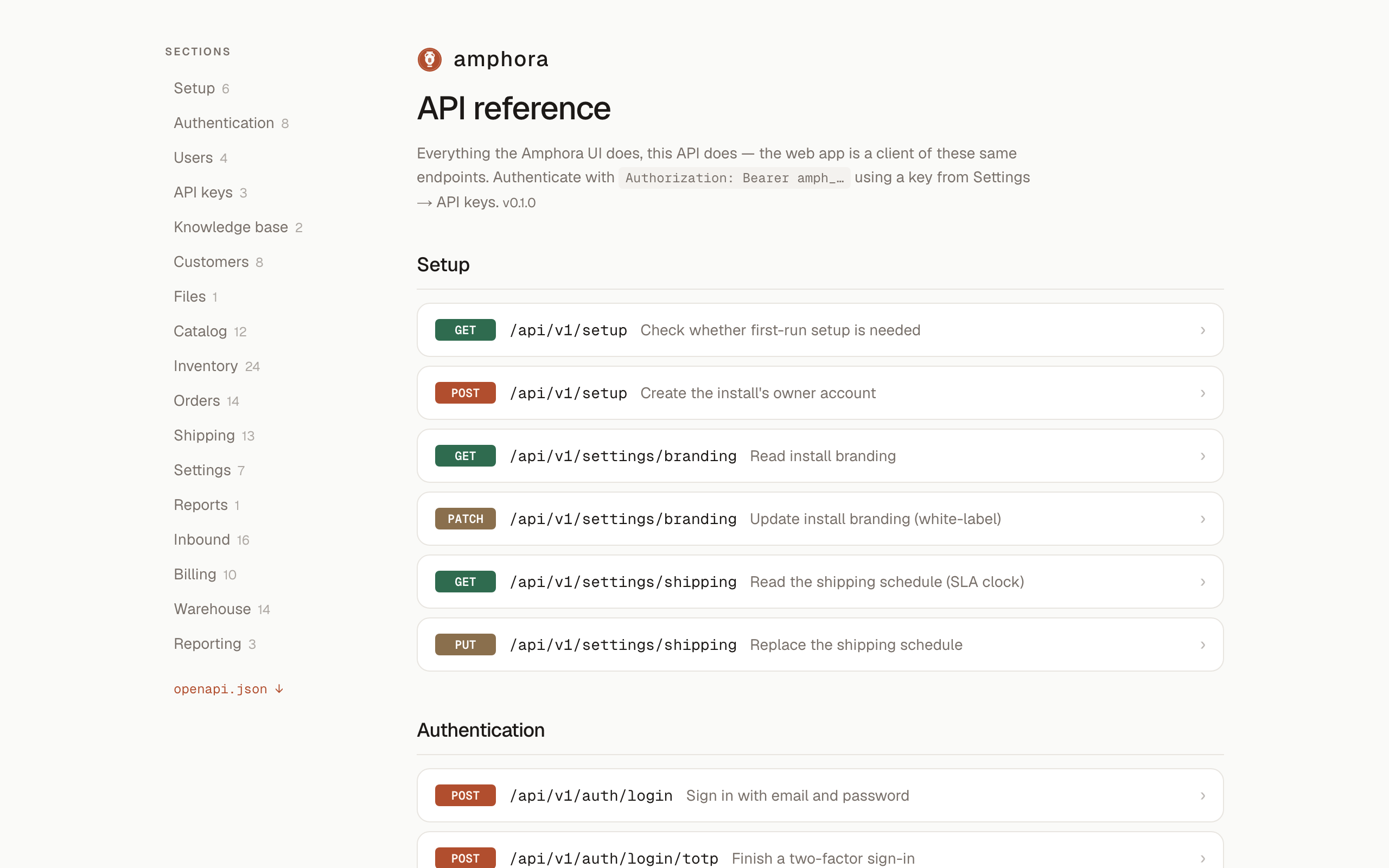Click the Authentication section heading

click(480, 730)
